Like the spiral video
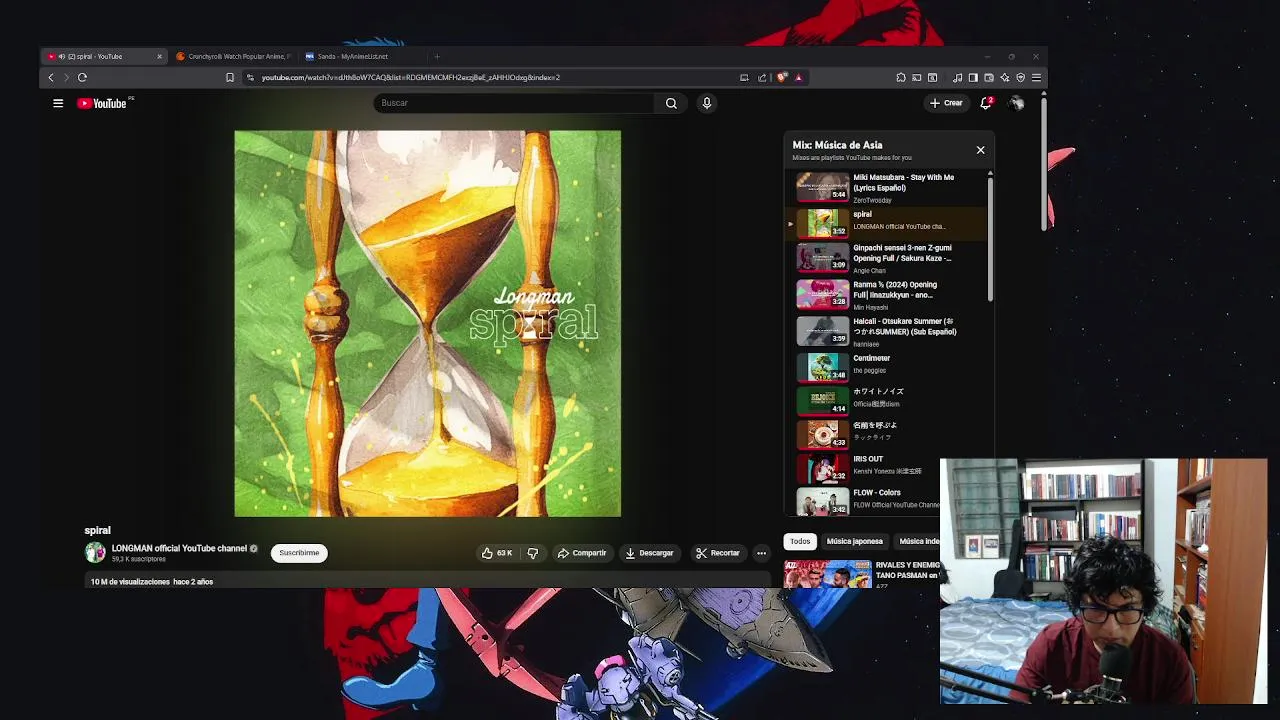Image resolution: width=1280 pixels, height=720 pixels. point(497,553)
